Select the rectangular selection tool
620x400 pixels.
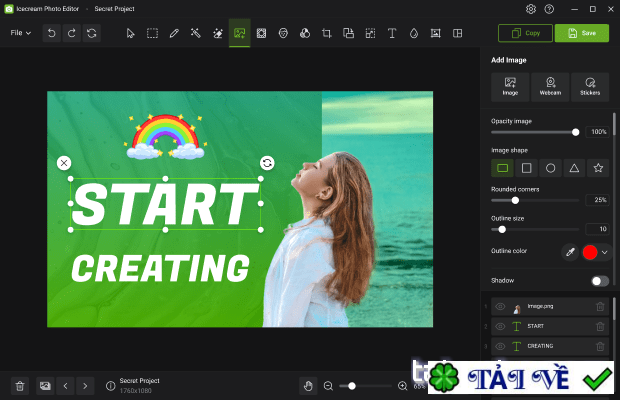pyautogui.click(x=152, y=33)
